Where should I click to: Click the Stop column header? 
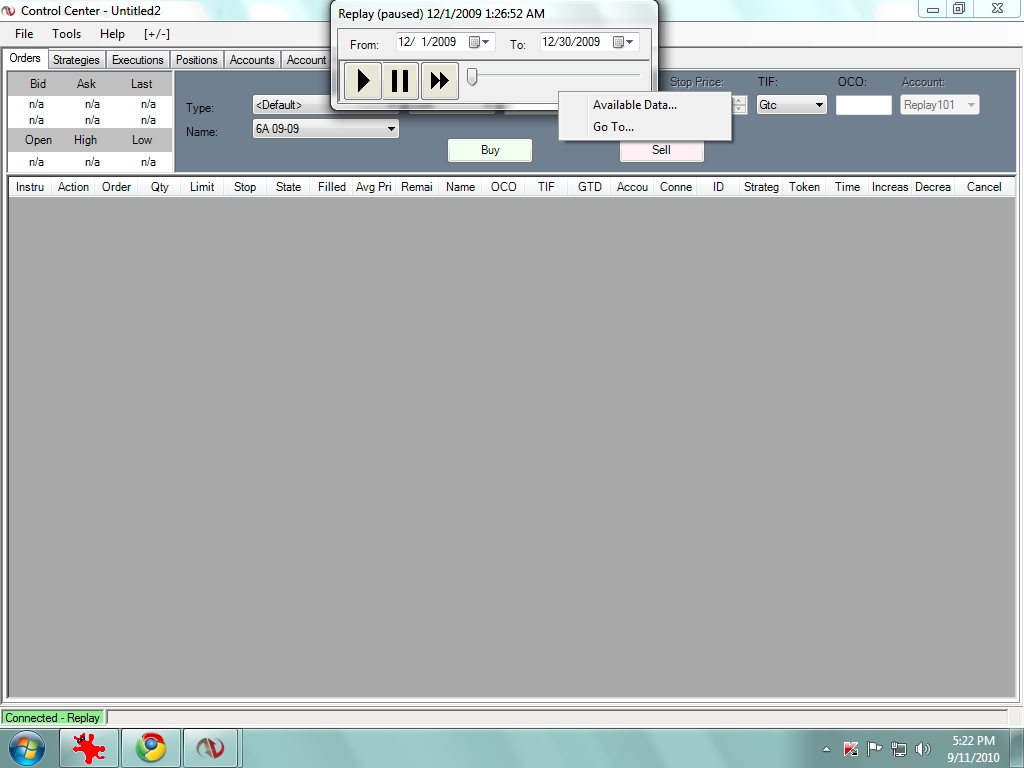245,187
